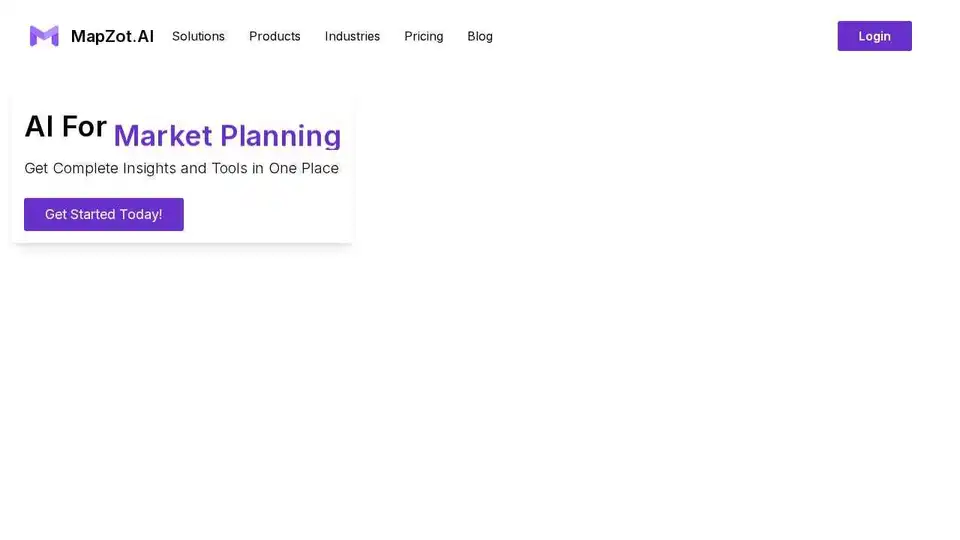Expand the Products navigation menu
The image size is (960, 540).
click(275, 36)
